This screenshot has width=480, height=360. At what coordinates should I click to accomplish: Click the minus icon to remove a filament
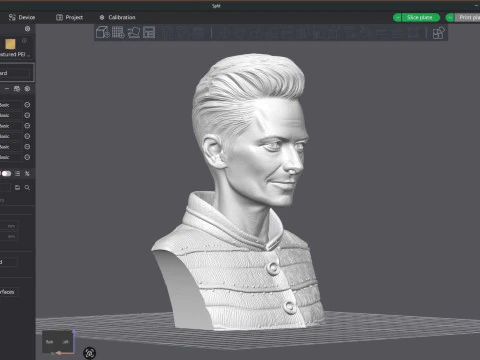(7, 89)
